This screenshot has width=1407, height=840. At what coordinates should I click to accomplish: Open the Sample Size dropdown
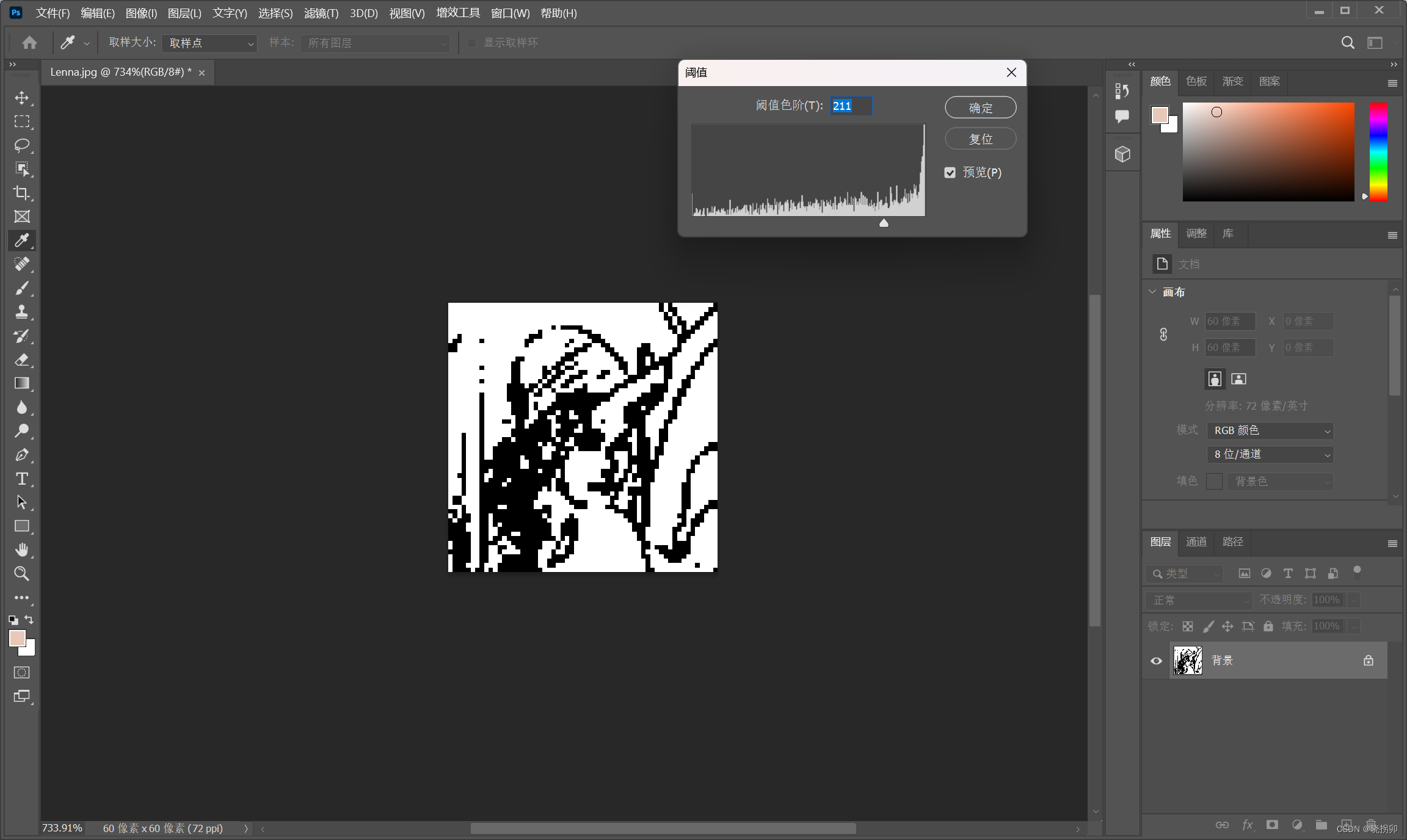point(209,43)
